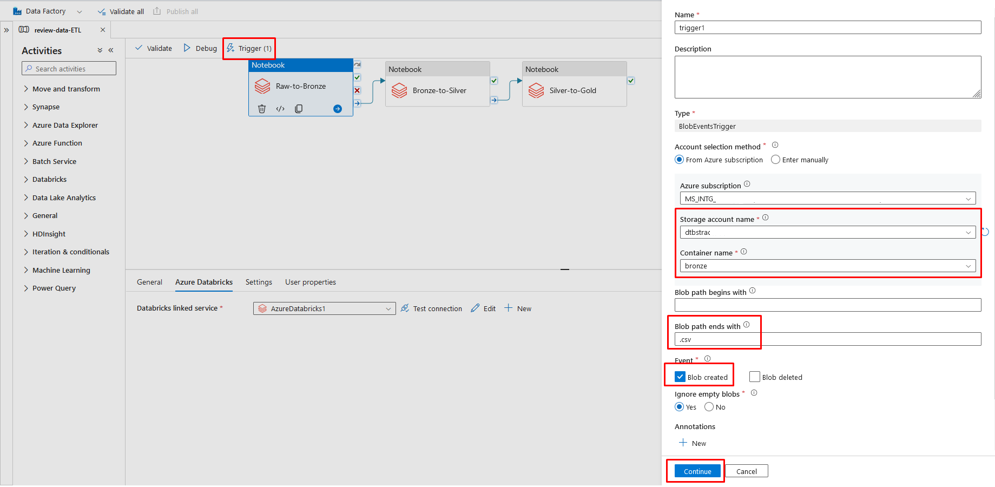Refresh the storage account list

click(985, 232)
